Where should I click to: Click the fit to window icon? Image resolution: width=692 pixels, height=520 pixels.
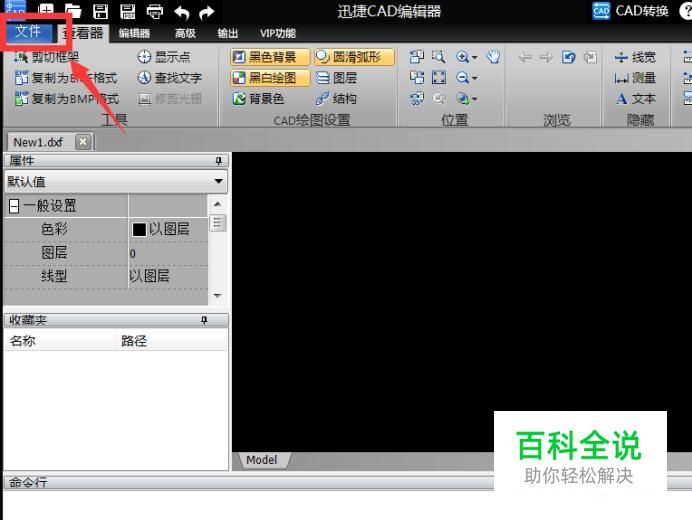439,78
